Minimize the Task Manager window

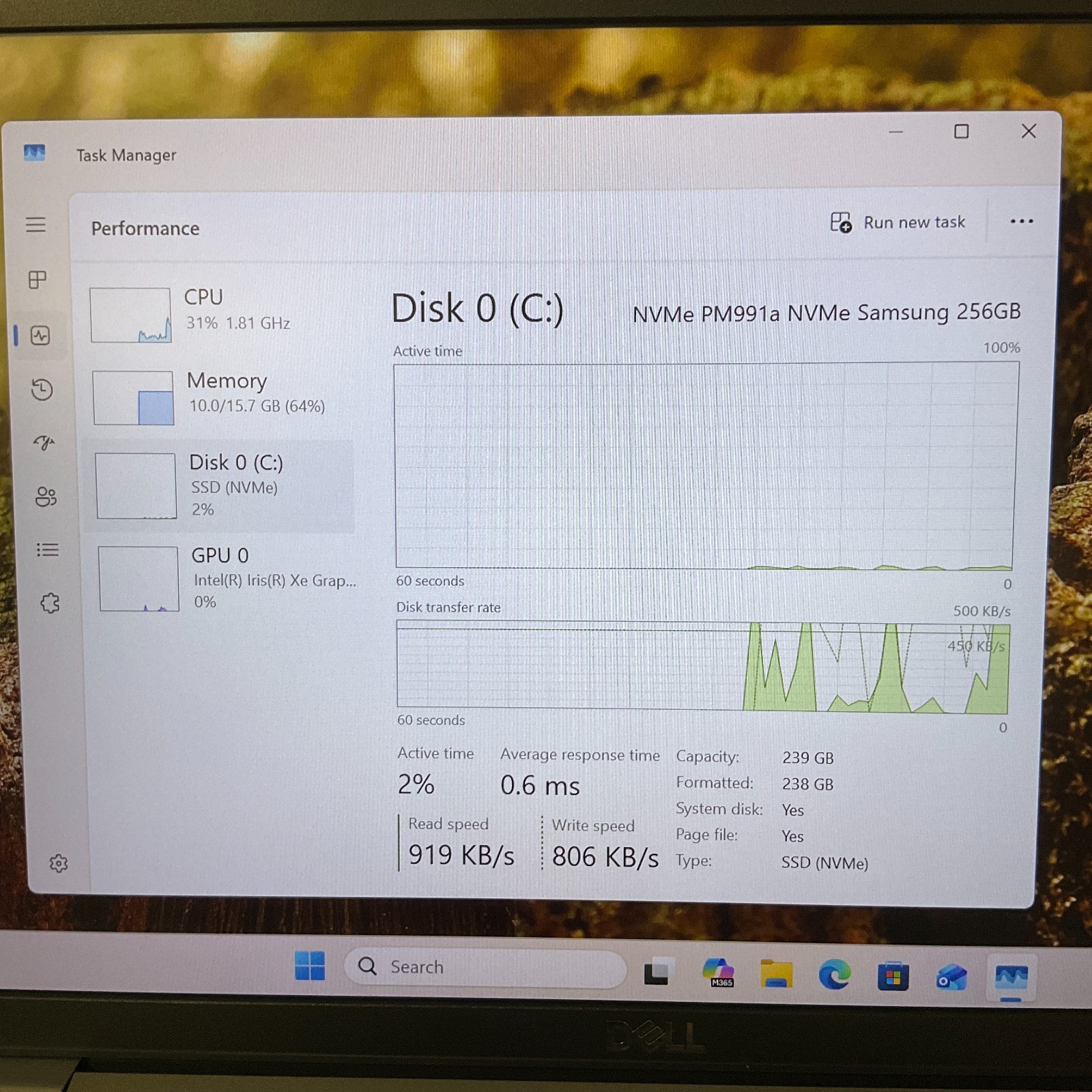point(896,132)
